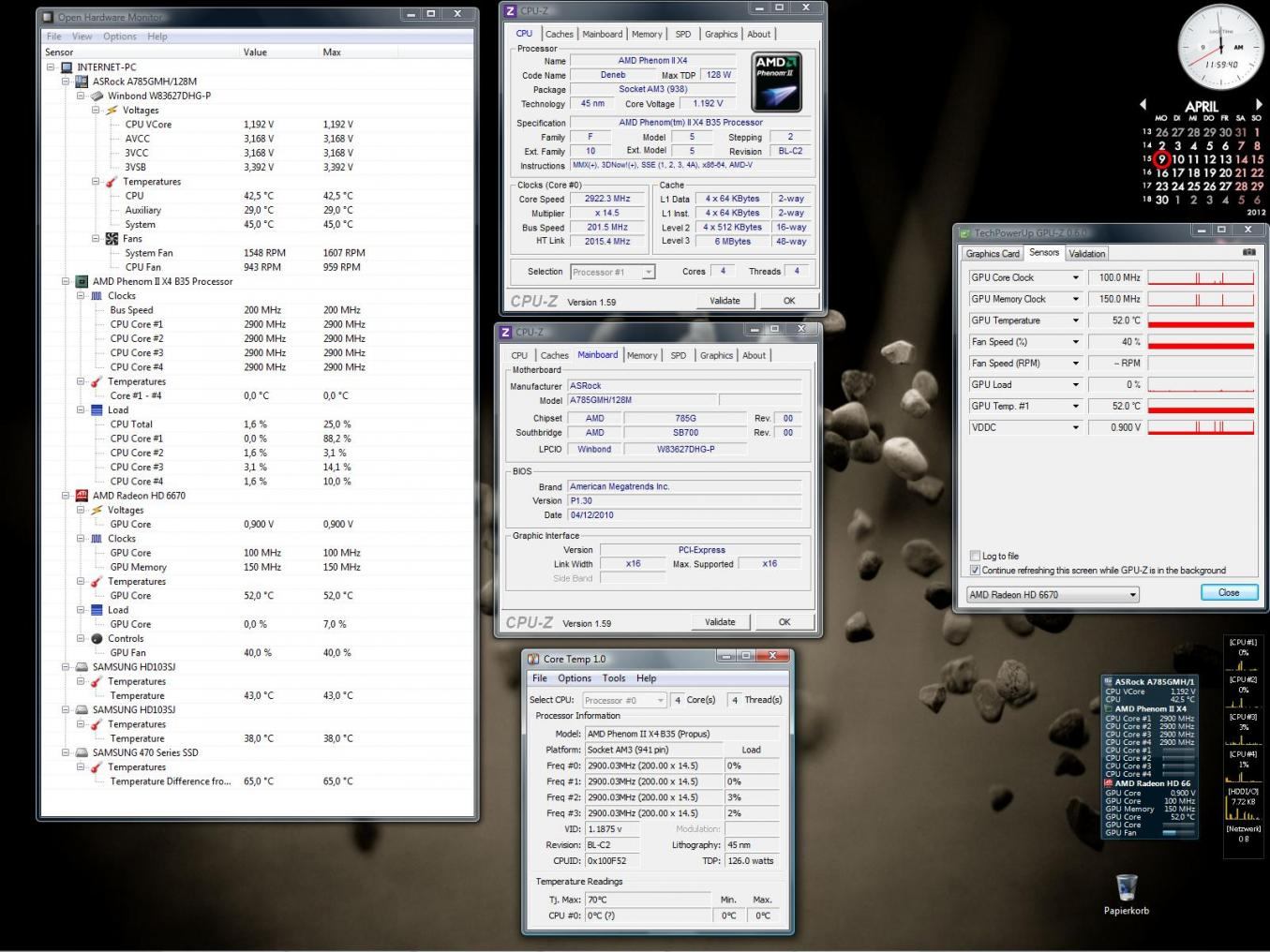Click the GPU Core Clock history graph
Screen dimensions: 1270x952
pyautogui.click(x=1201, y=277)
